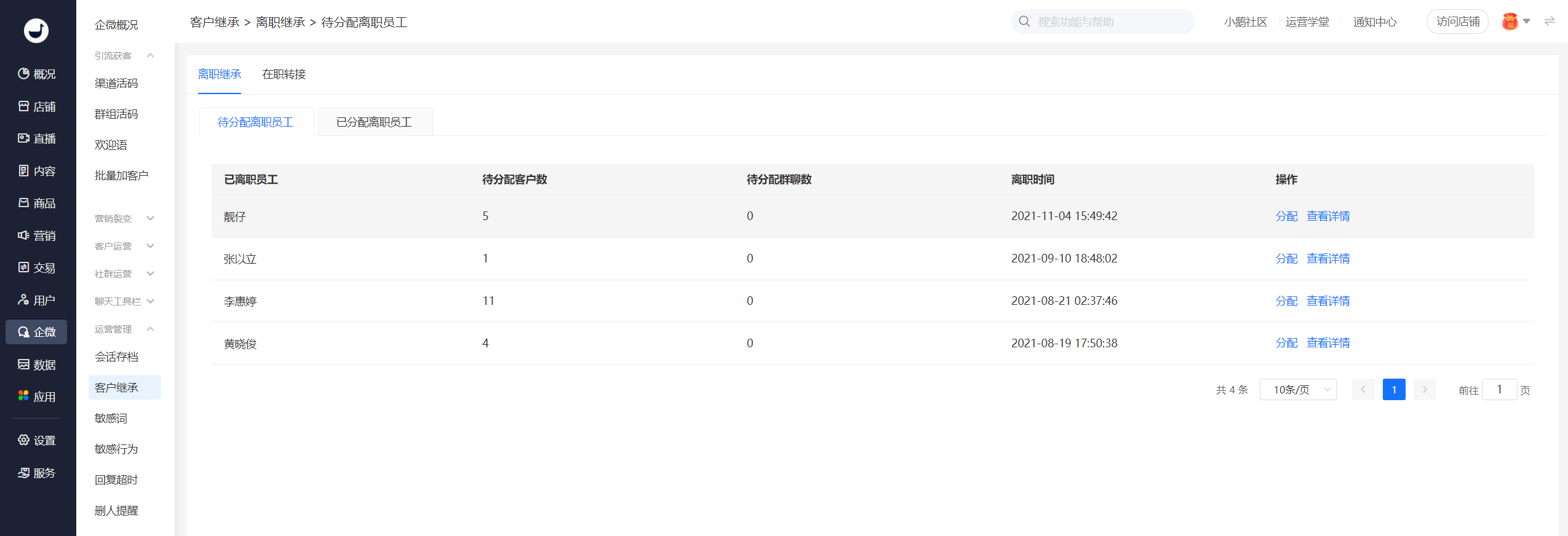This screenshot has width=1568, height=536.
Task: Open the 10条/页 page size dropdown
Action: pos(1298,390)
